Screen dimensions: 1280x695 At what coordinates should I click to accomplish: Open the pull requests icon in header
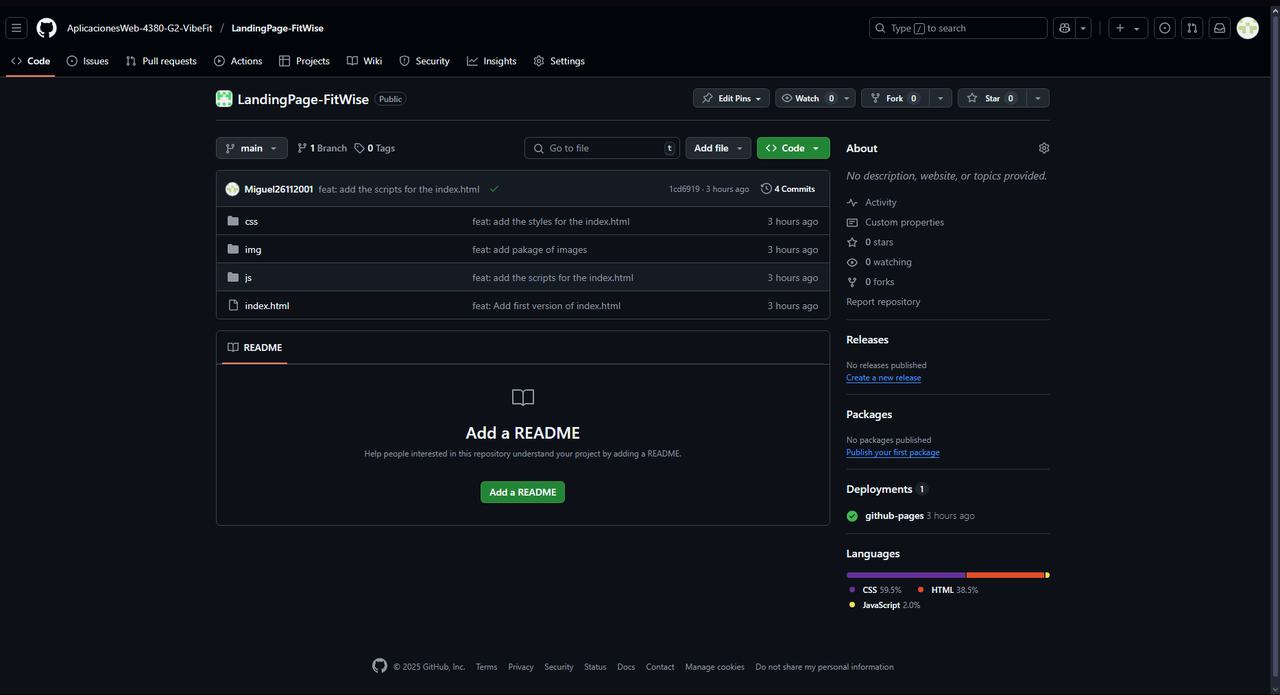pos(1192,28)
